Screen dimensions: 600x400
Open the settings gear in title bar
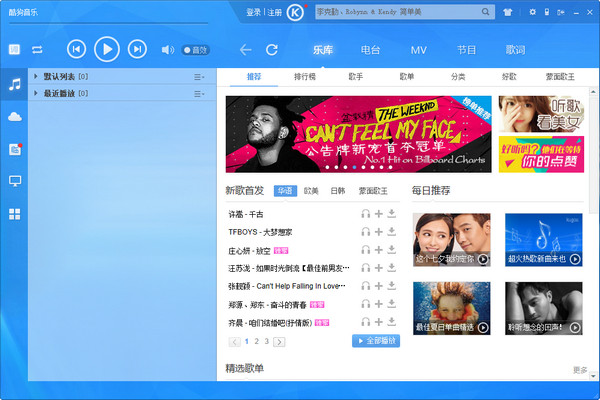click(532, 12)
